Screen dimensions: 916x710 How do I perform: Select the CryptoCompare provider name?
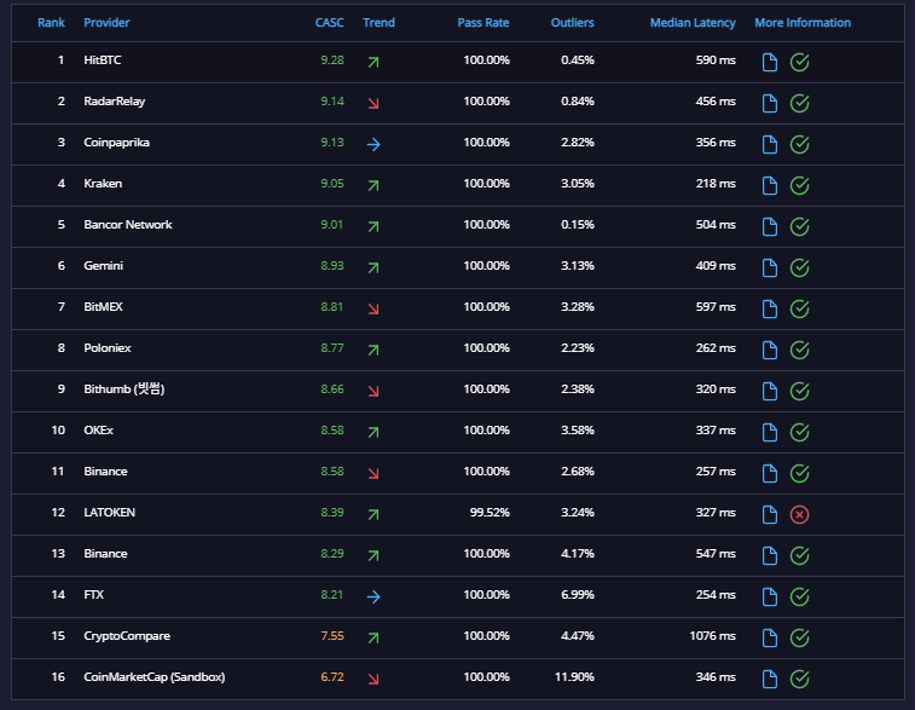pos(127,636)
